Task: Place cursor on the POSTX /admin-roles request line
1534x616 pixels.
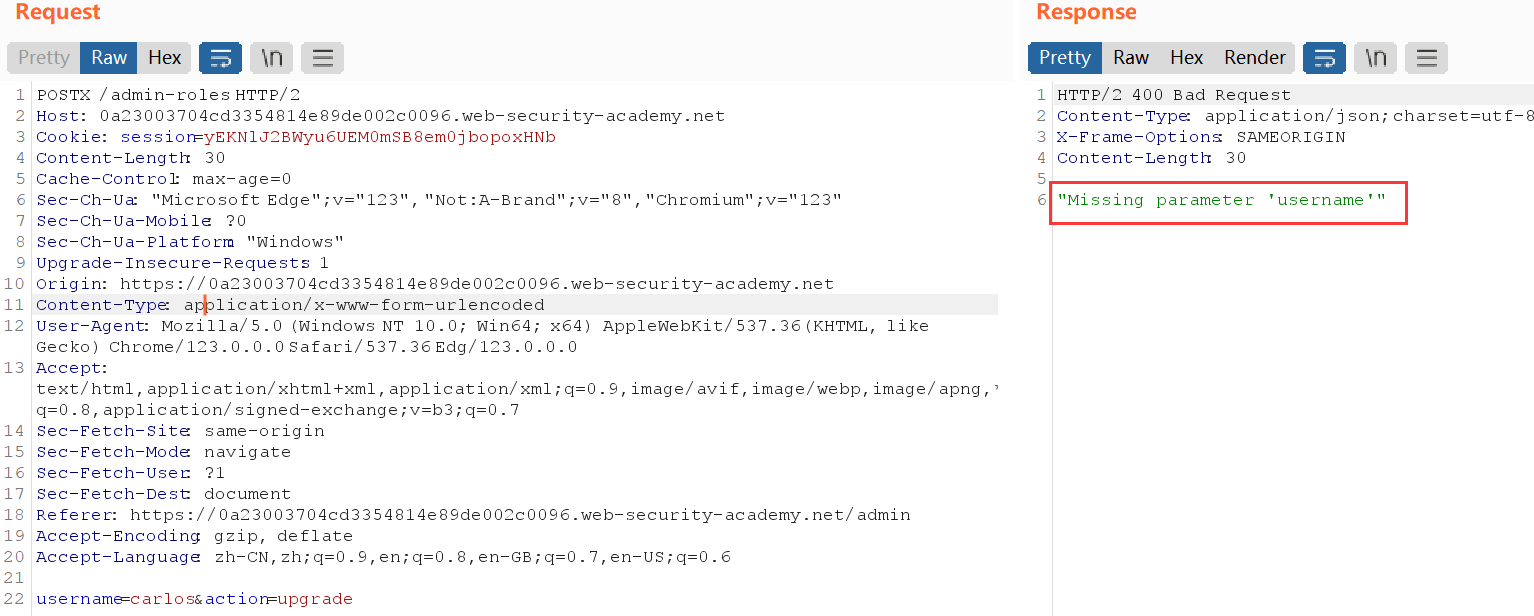Action: [x=168, y=95]
